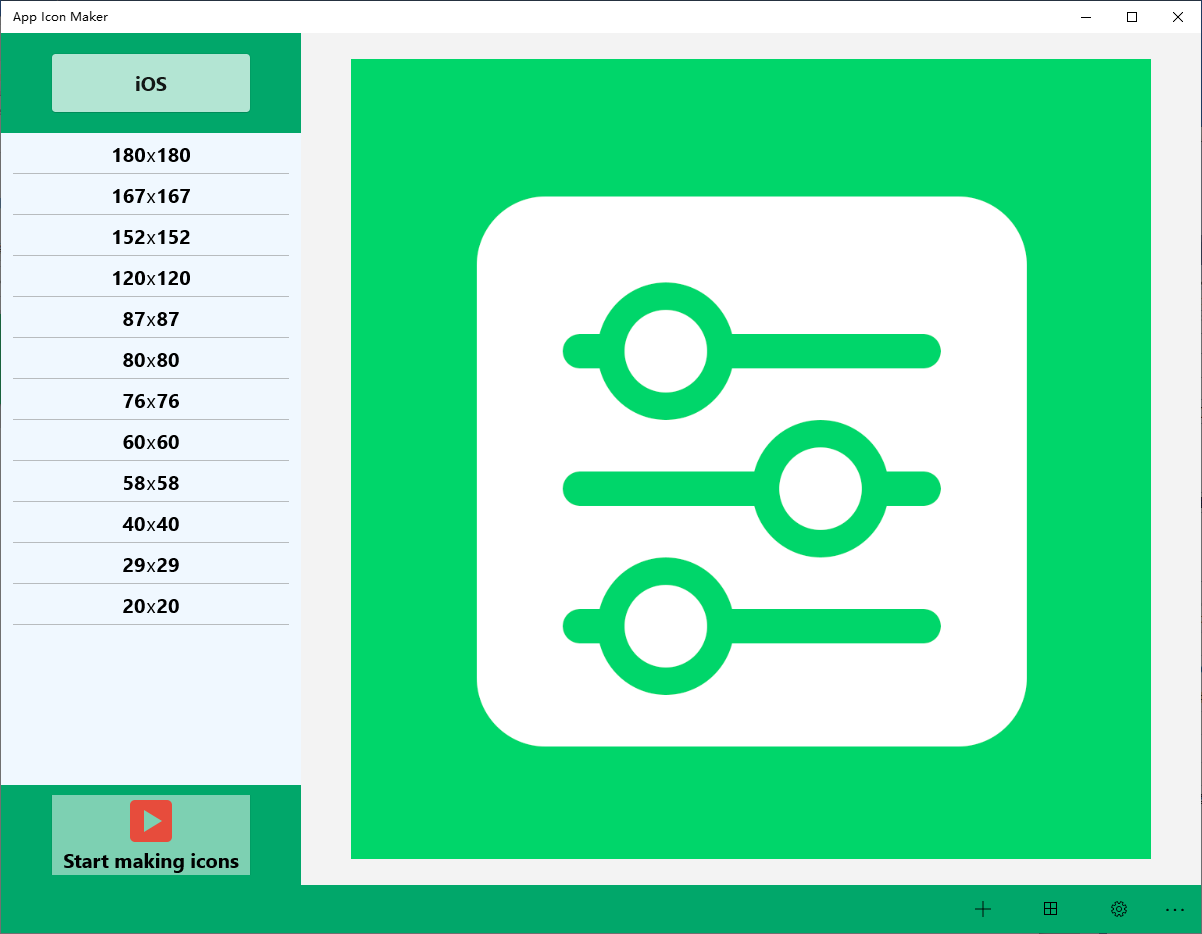Select the 180x180 icon size
Viewport: 1202px width, 934px height.
coord(150,155)
